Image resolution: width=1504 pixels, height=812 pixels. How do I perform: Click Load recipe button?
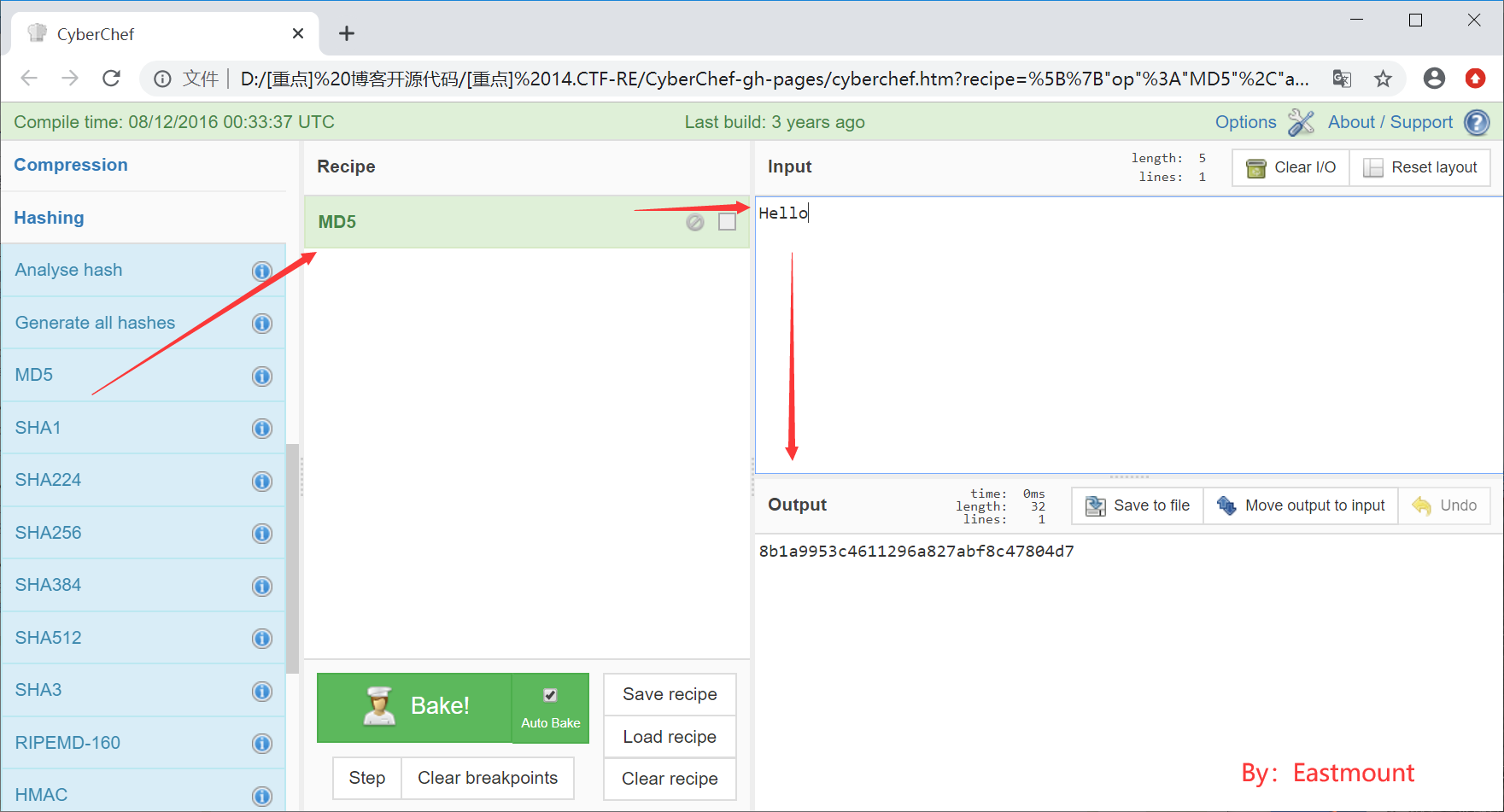670,737
